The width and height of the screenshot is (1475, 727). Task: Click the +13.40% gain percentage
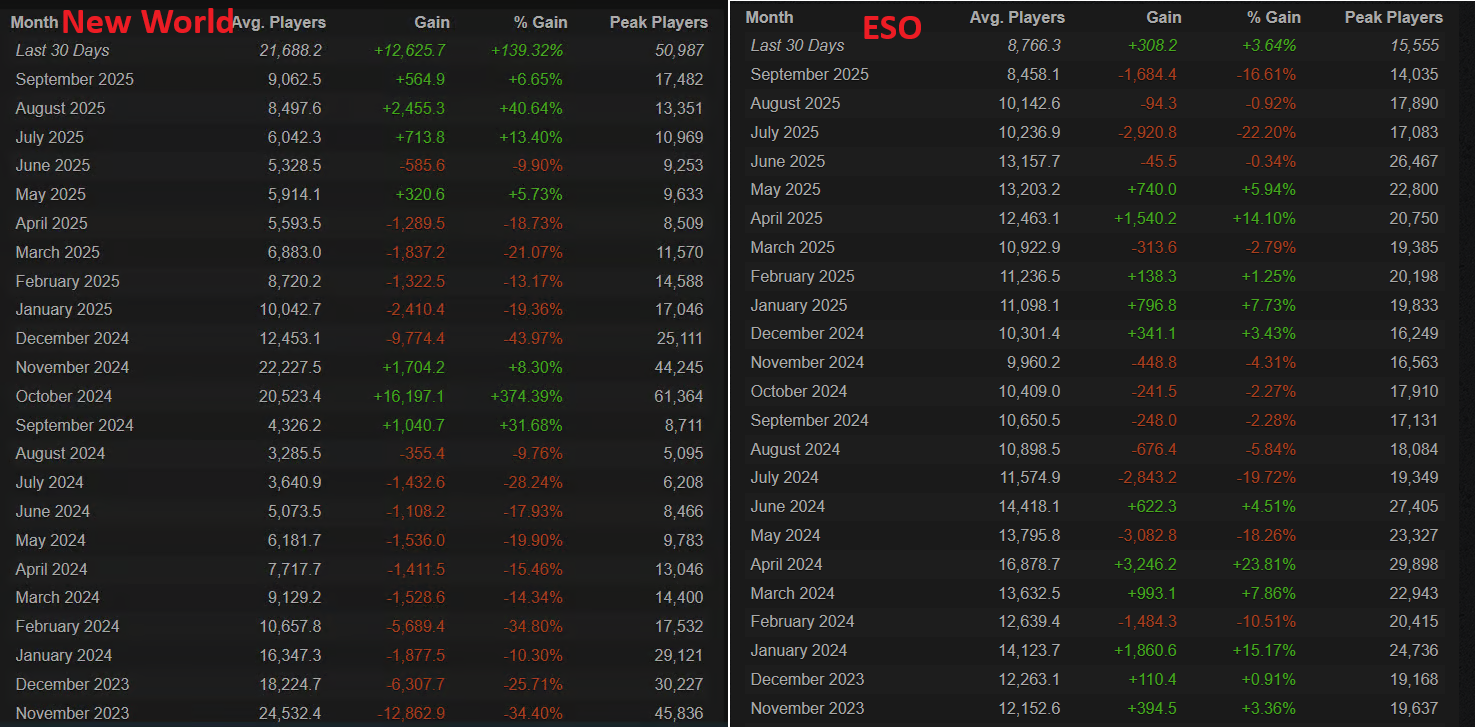click(529, 137)
